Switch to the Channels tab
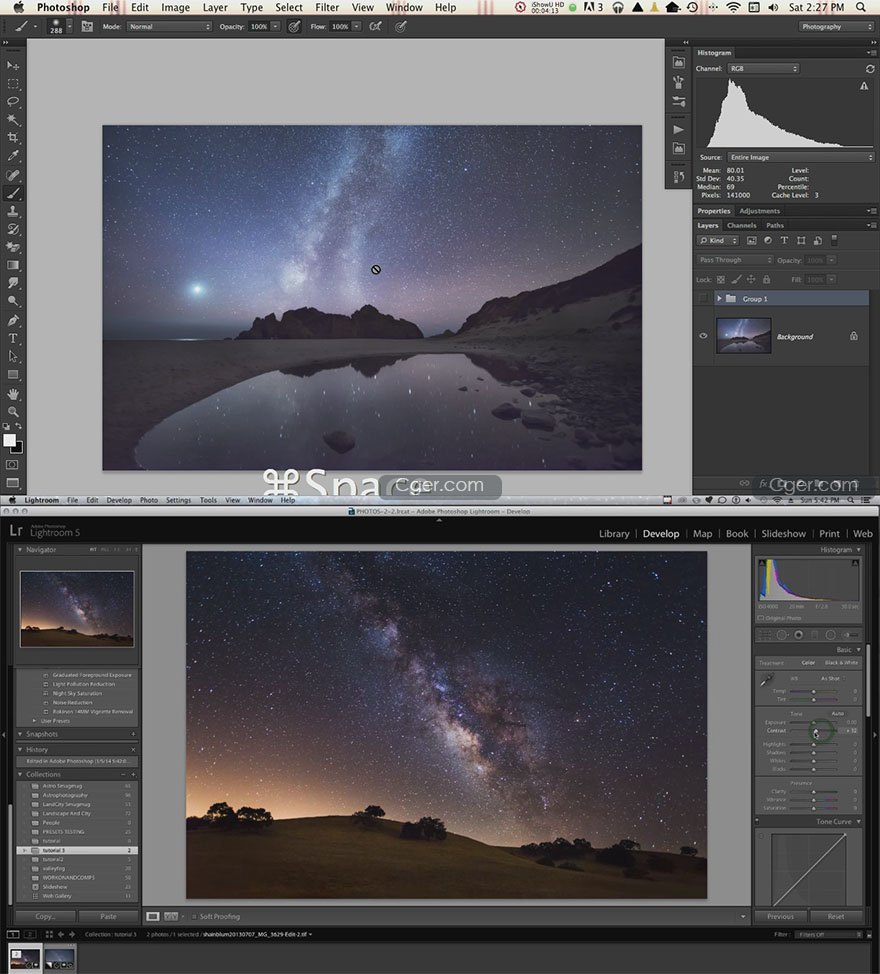 tap(742, 225)
